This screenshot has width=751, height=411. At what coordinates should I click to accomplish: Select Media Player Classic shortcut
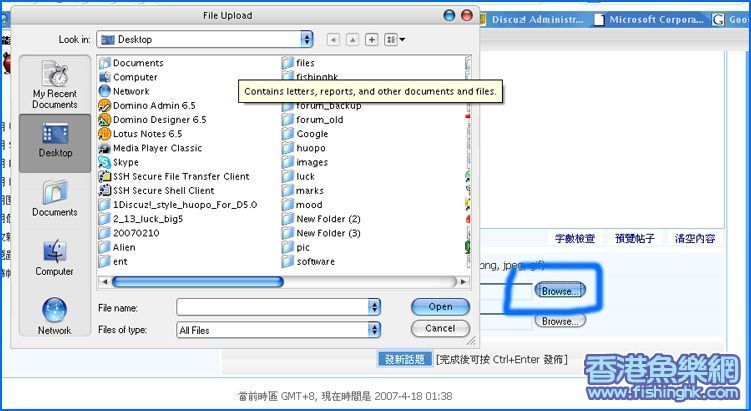click(x=150, y=148)
